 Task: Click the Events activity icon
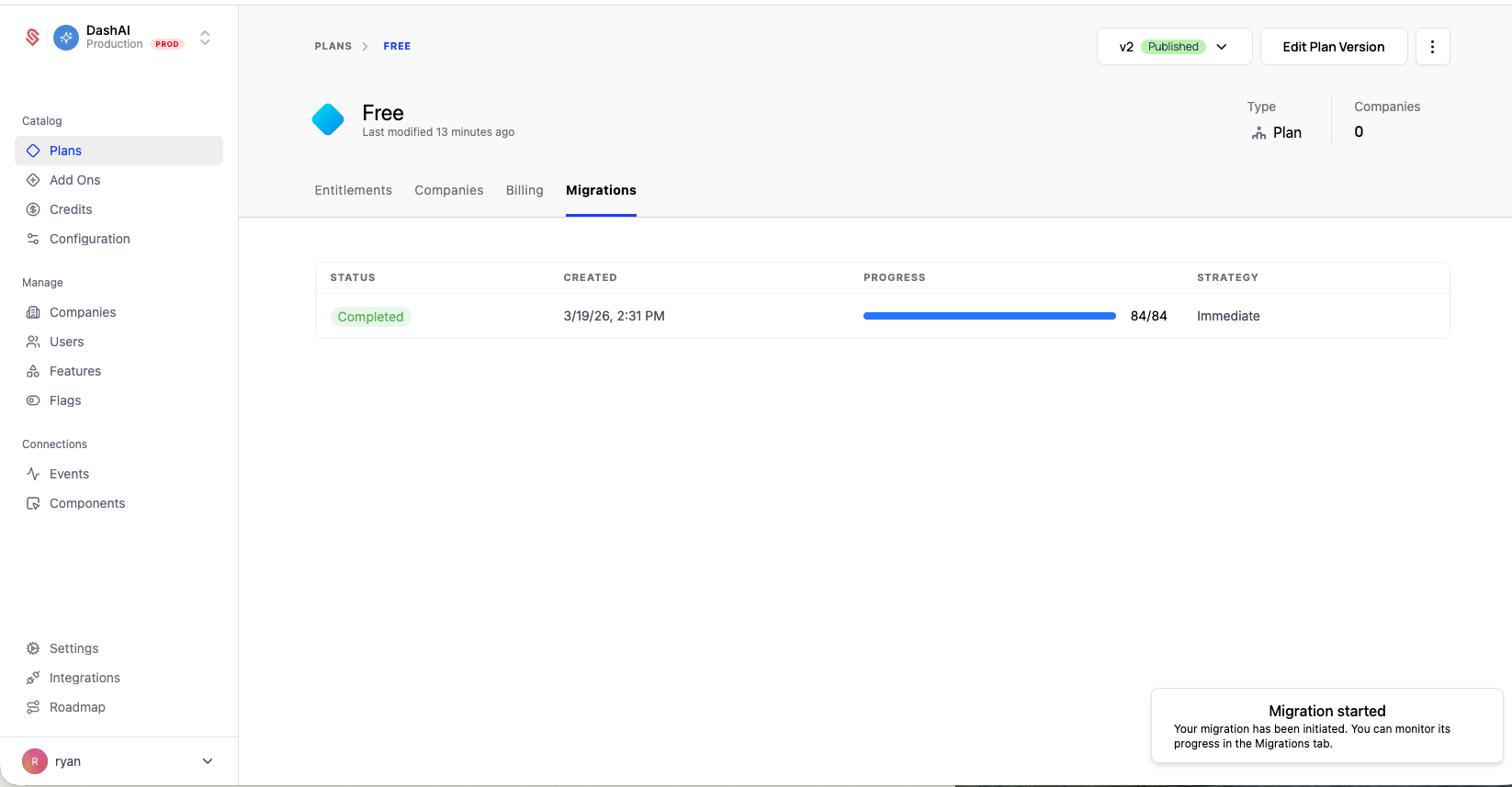[x=33, y=474]
